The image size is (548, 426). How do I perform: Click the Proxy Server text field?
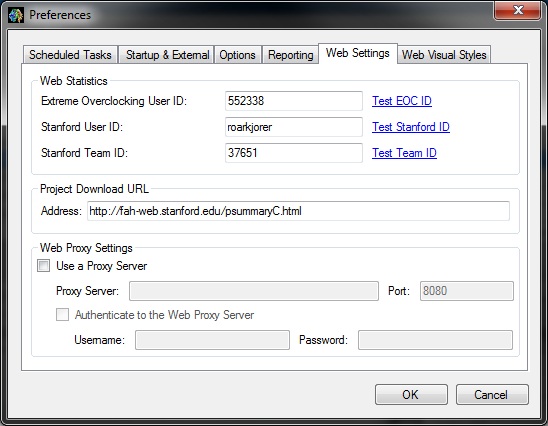coord(254,291)
